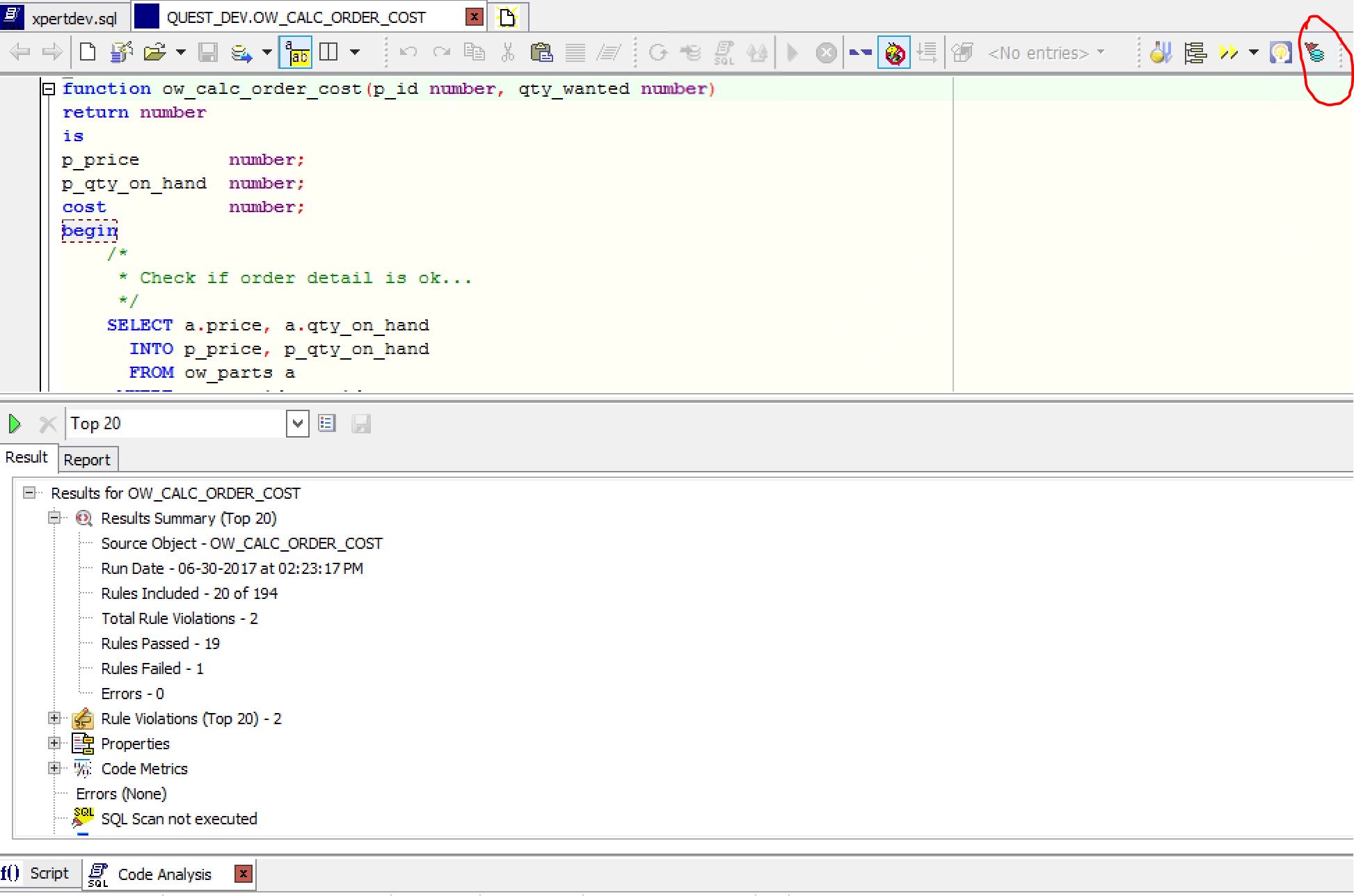Open the 'Top 20' rule set dropdown
The width and height of the screenshot is (1354, 896).
297,423
